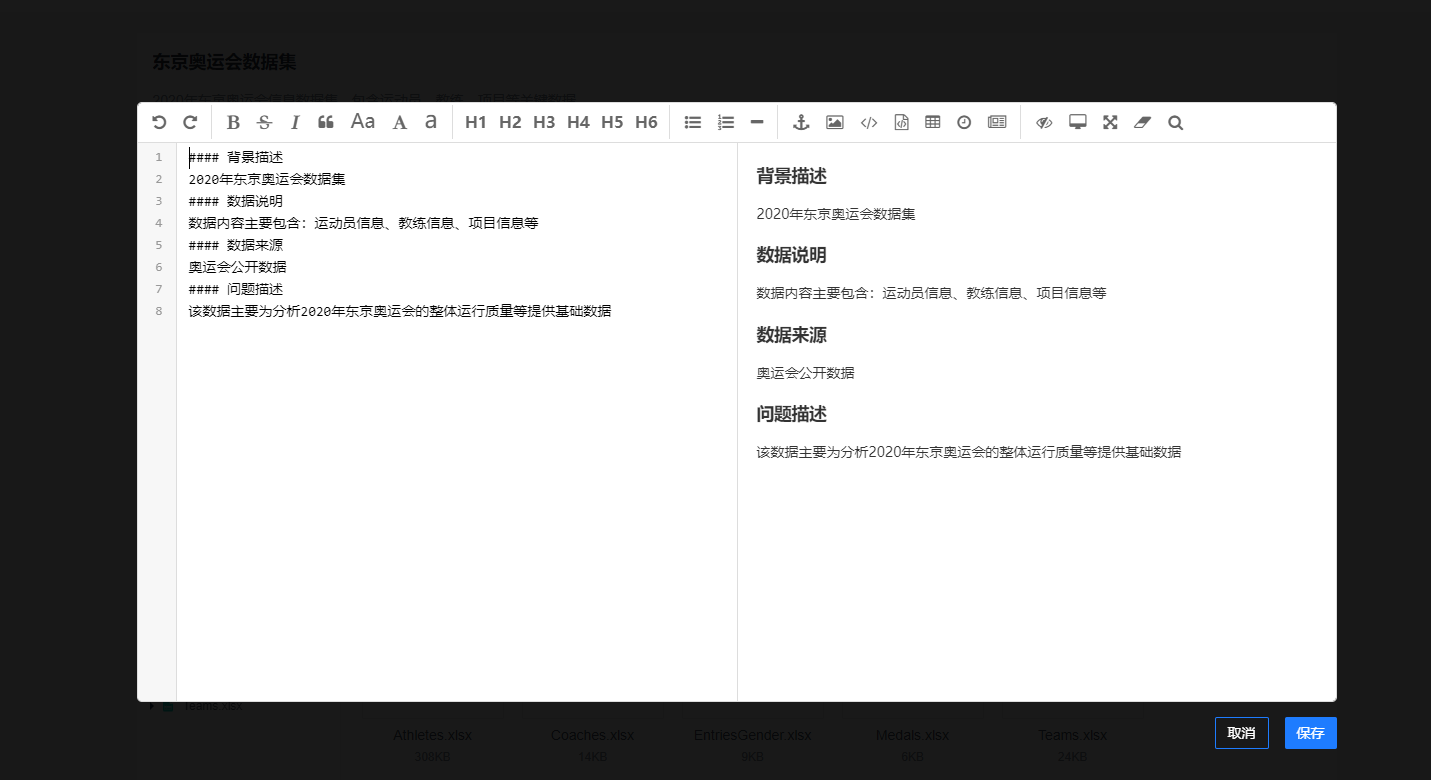Screen dimensions: 1431x780
Task: Insert an H1 heading
Action: 476,122
